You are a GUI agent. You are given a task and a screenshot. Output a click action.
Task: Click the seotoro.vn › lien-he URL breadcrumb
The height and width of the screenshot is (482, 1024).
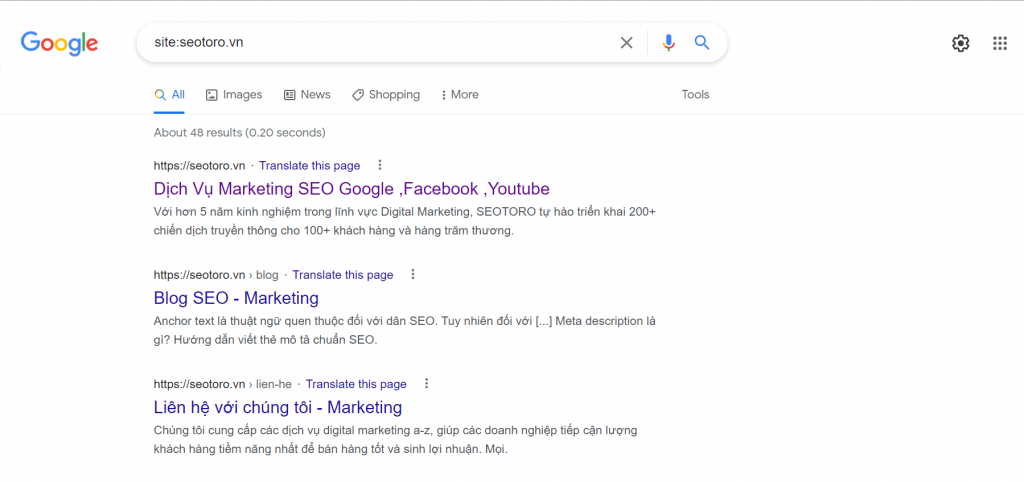(223, 384)
